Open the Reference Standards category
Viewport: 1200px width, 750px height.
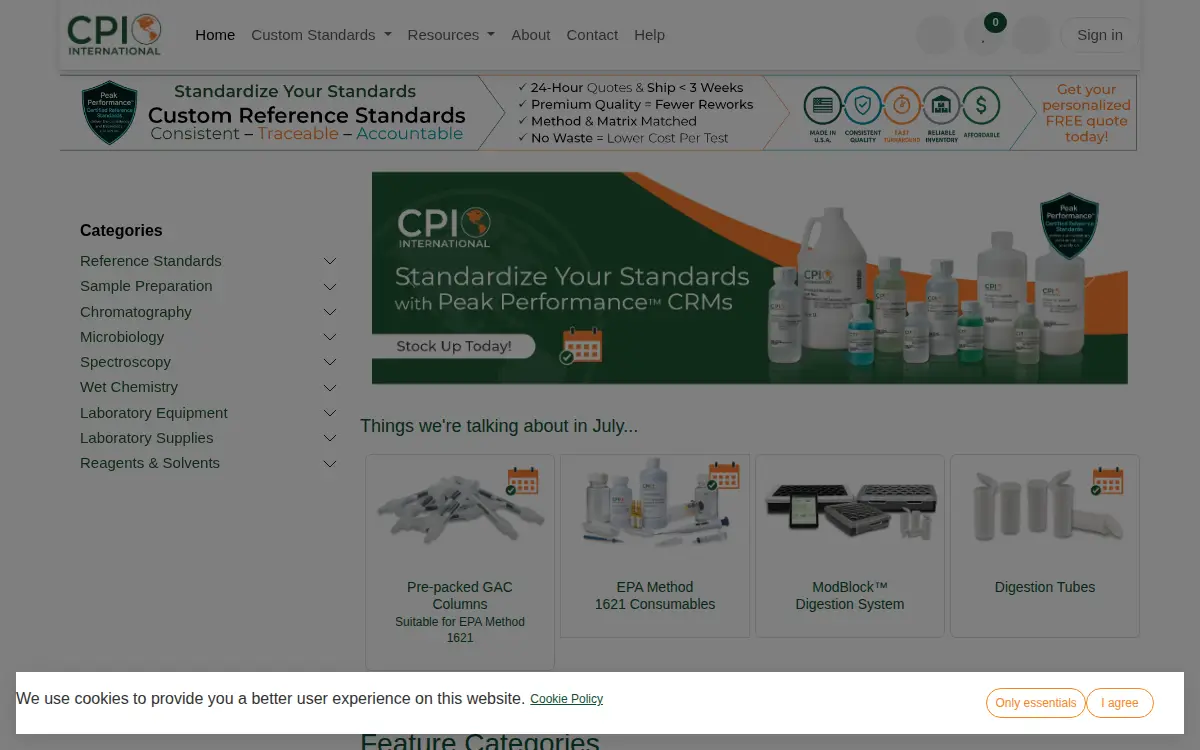[x=151, y=261]
